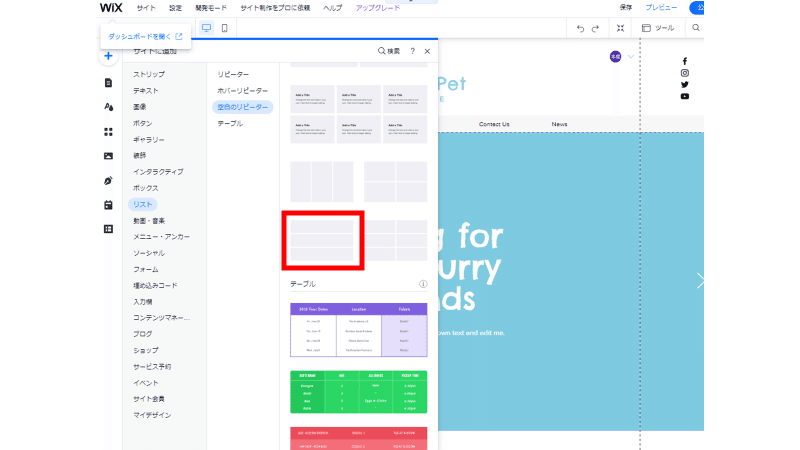800x450 pixels.
Task: Click the blue plus Add button
Action: click(108, 56)
